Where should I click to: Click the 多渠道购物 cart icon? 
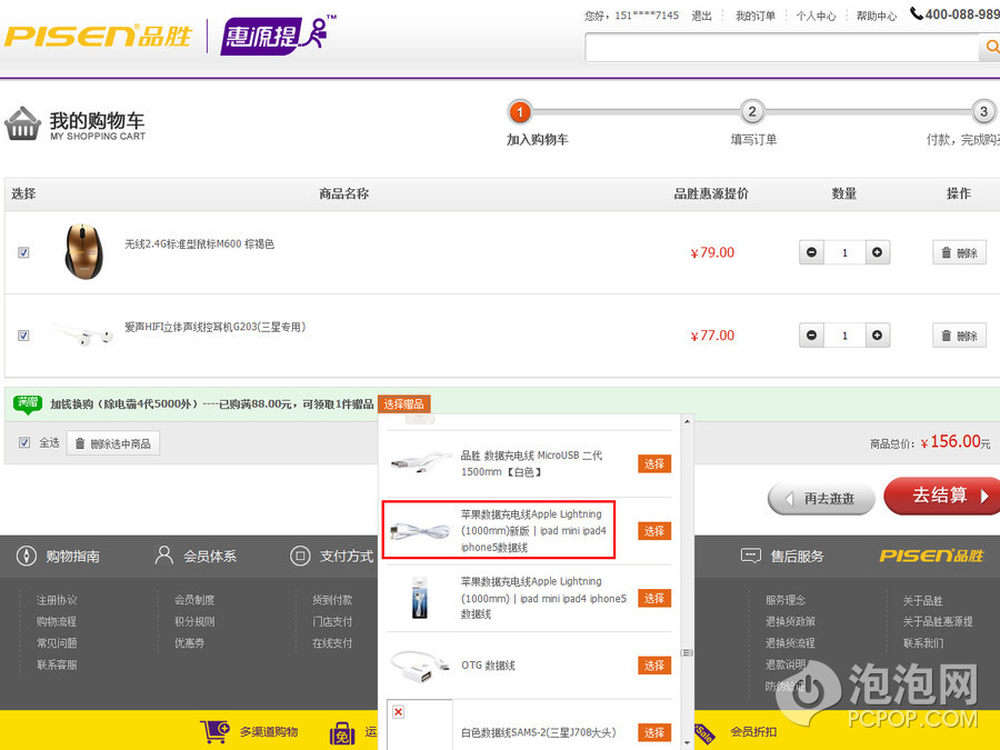pyautogui.click(x=215, y=731)
